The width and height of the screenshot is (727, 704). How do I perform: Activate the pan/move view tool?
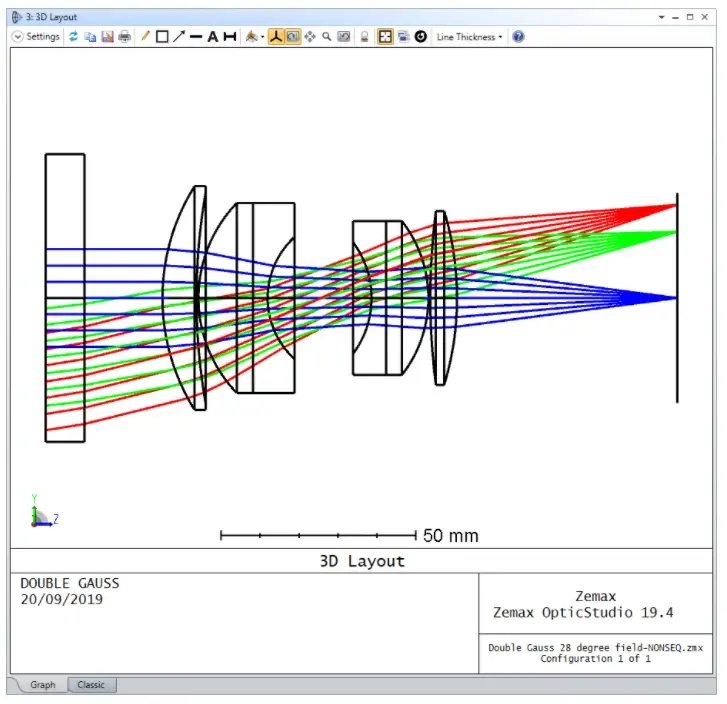(310, 37)
